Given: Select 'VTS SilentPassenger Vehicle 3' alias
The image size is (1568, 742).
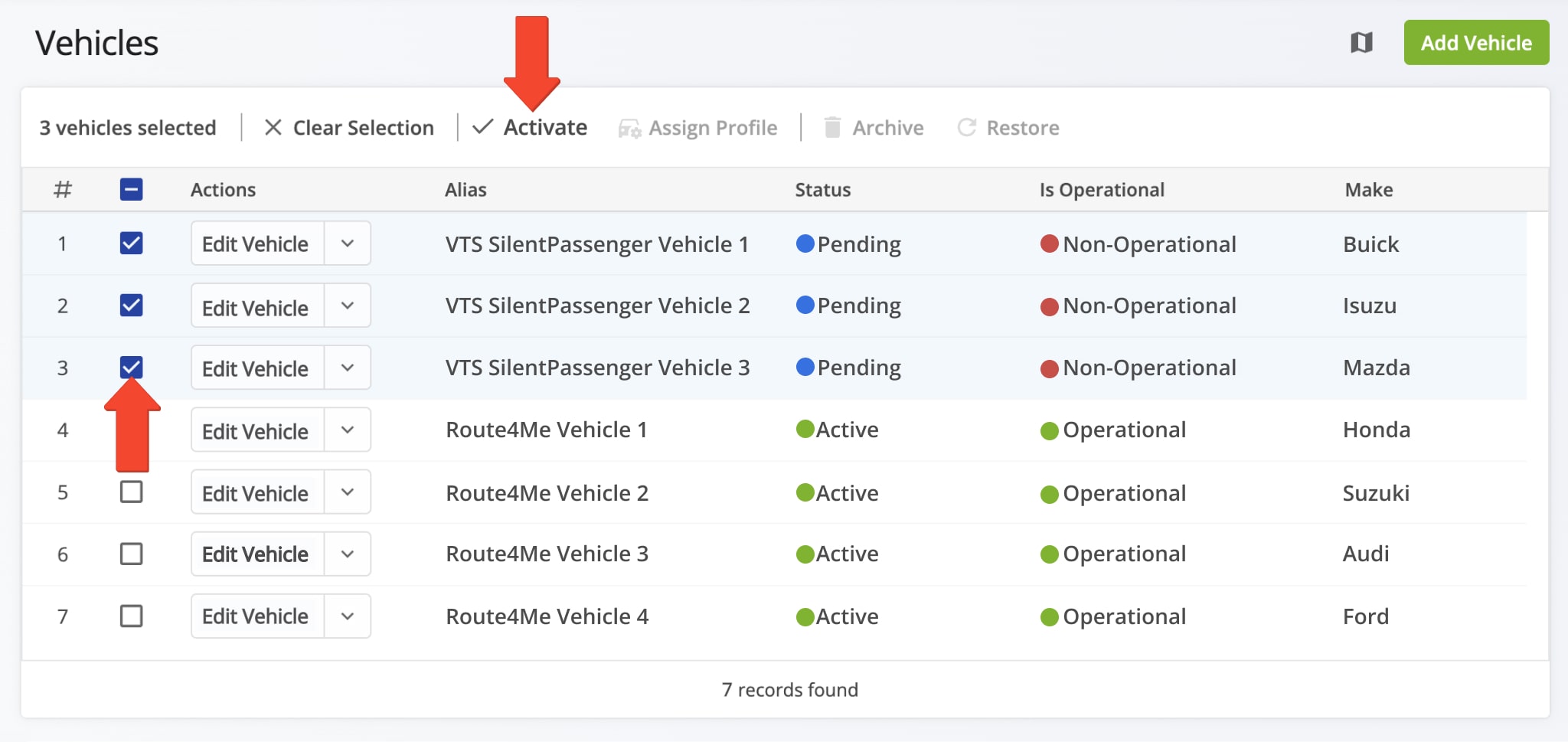Looking at the screenshot, I should [x=597, y=368].
